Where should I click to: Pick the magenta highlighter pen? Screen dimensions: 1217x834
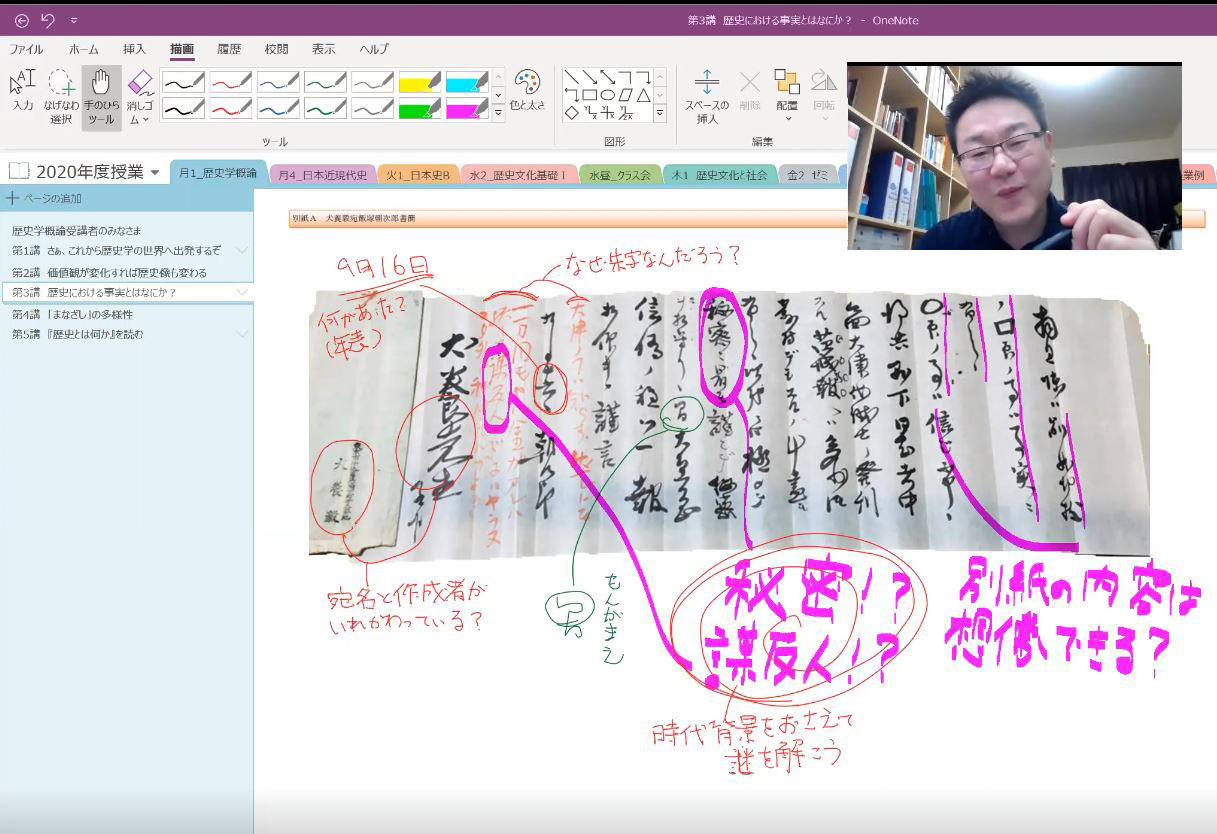click(467, 109)
